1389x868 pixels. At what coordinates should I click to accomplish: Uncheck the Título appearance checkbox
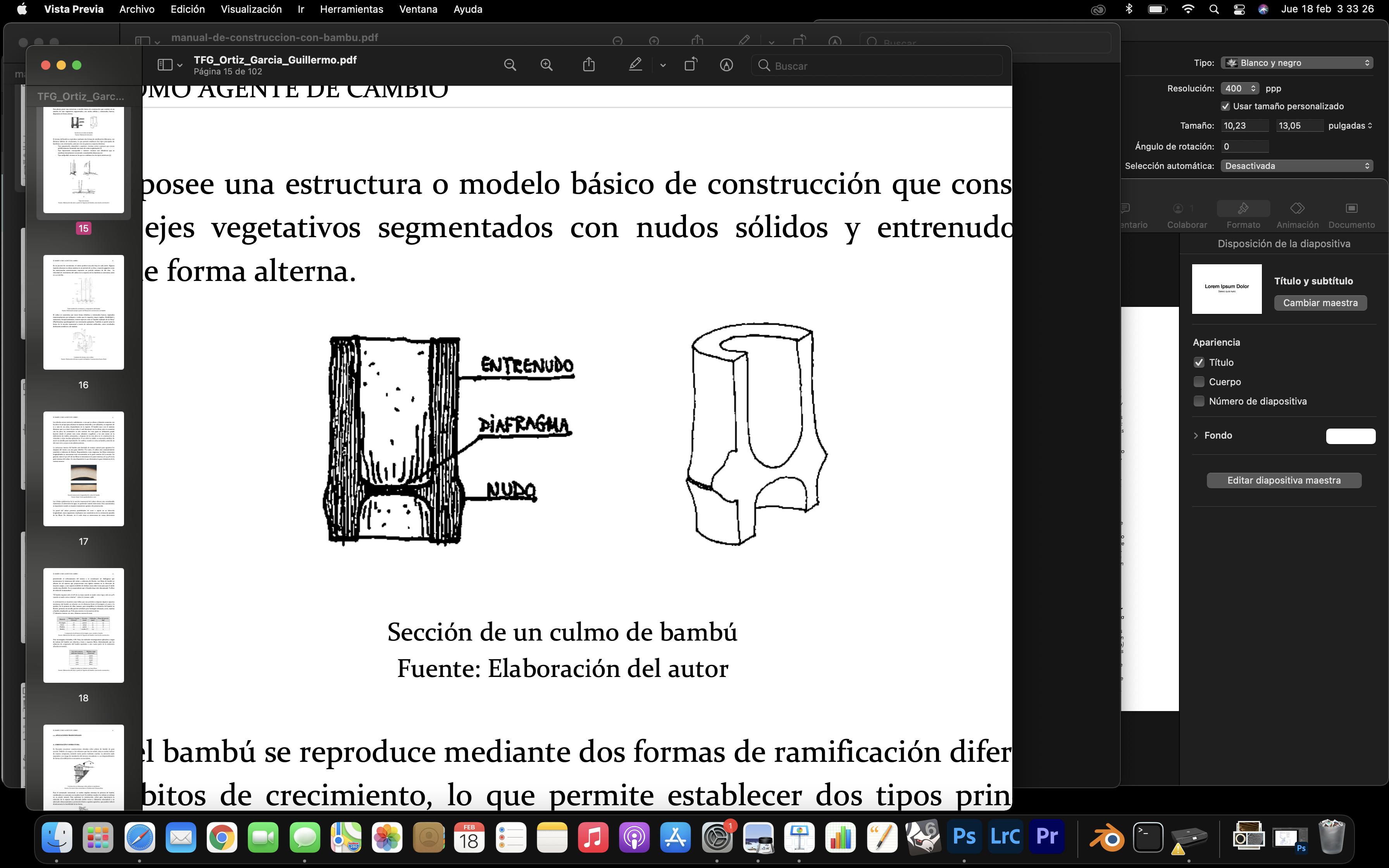(x=1199, y=362)
